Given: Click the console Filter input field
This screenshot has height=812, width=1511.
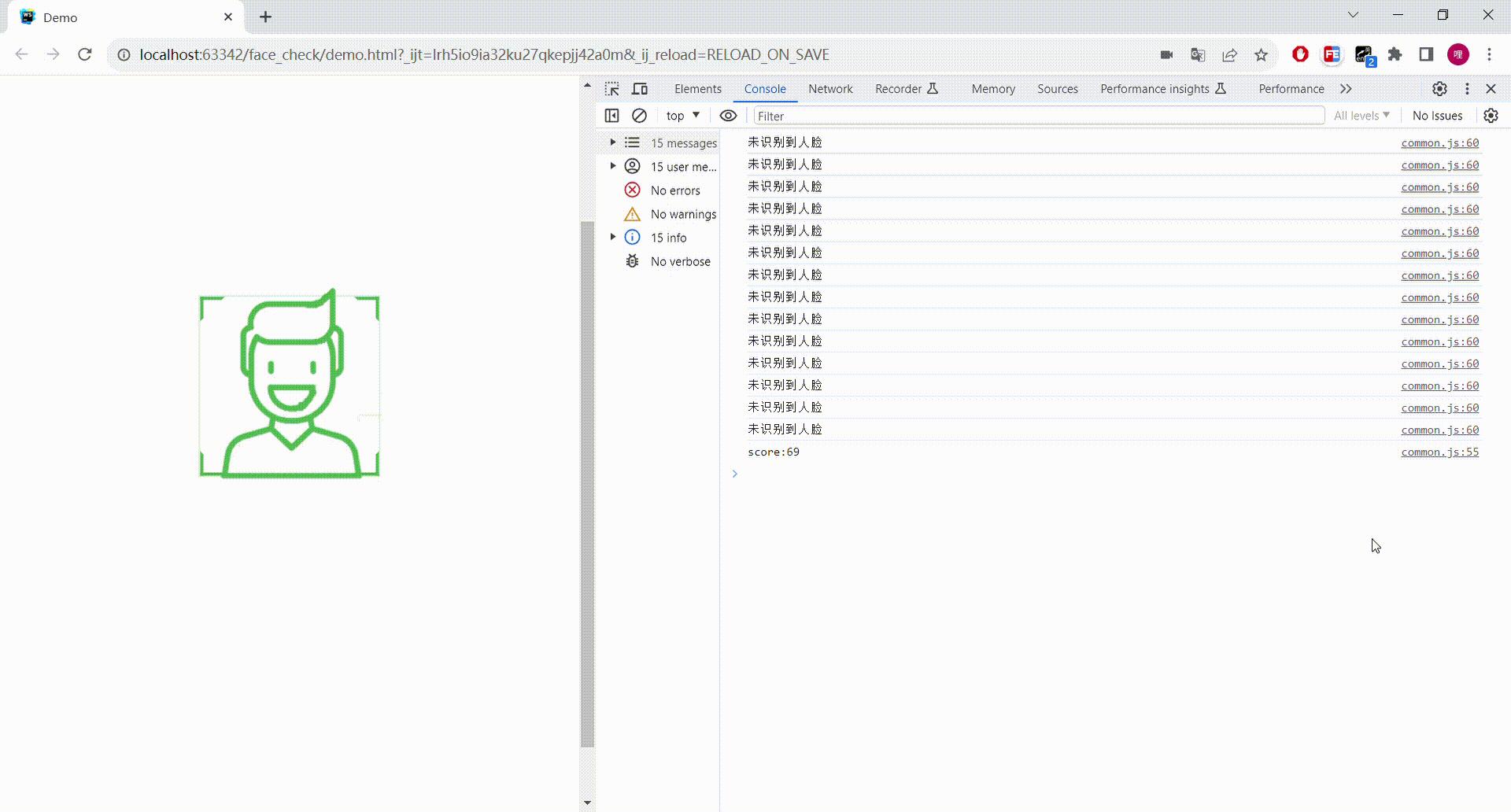Looking at the screenshot, I should pos(1037,116).
